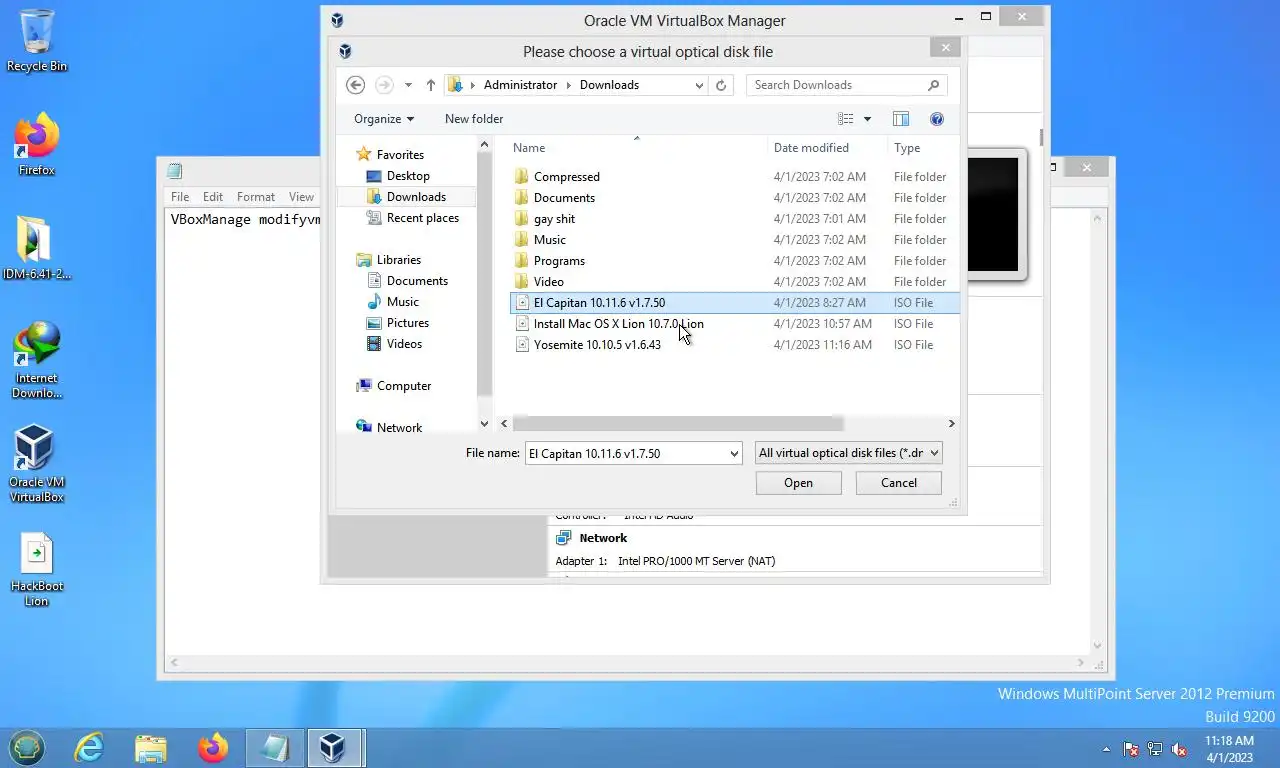Open Notepad's Format menu
This screenshot has width=1280, height=768.
(256, 197)
